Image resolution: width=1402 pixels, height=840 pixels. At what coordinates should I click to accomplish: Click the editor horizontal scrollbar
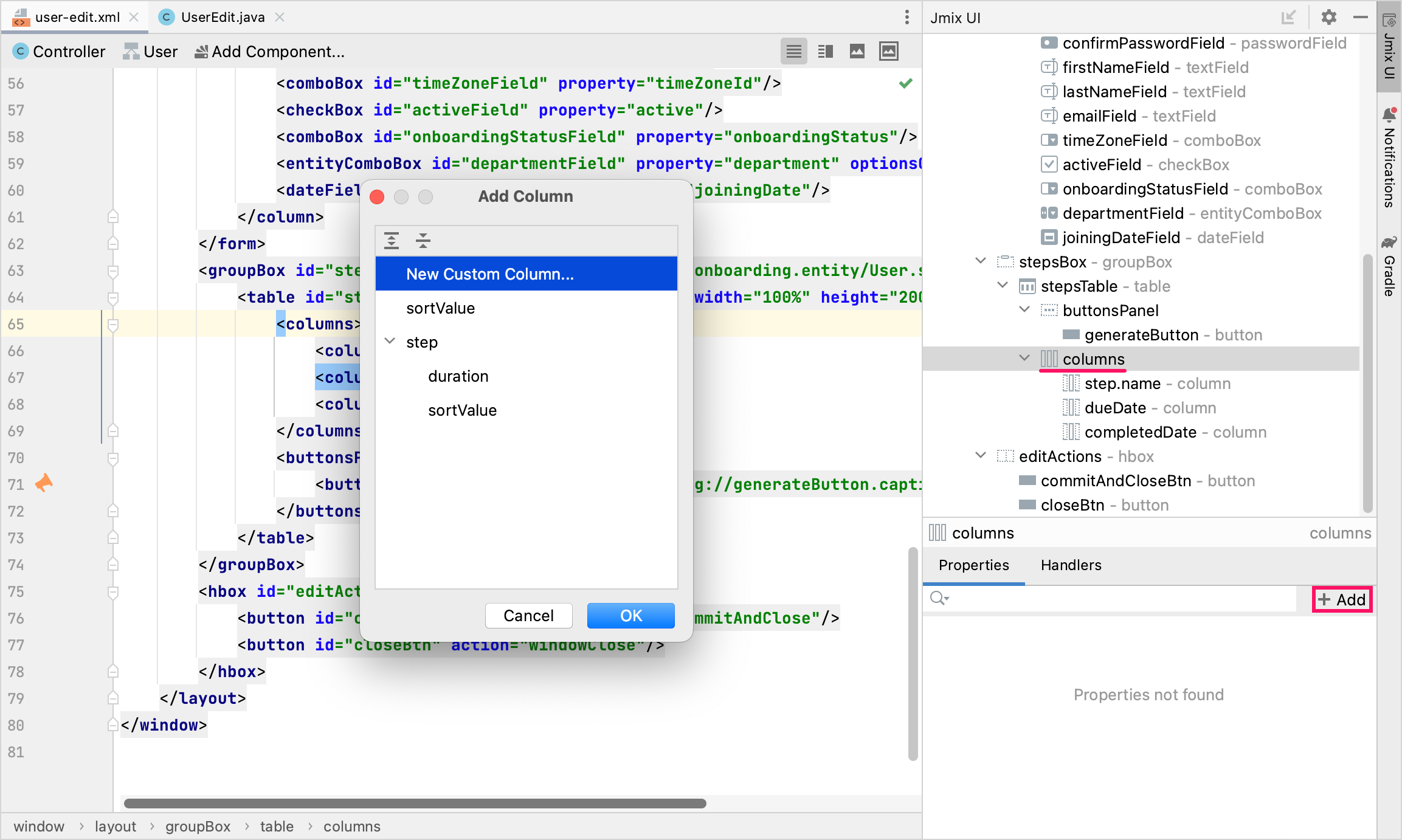[x=415, y=804]
